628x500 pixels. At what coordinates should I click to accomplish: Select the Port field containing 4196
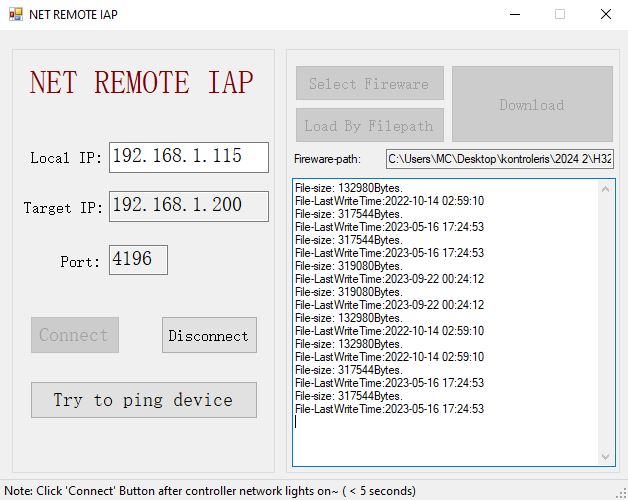pyautogui.click(x=138, y=260)
